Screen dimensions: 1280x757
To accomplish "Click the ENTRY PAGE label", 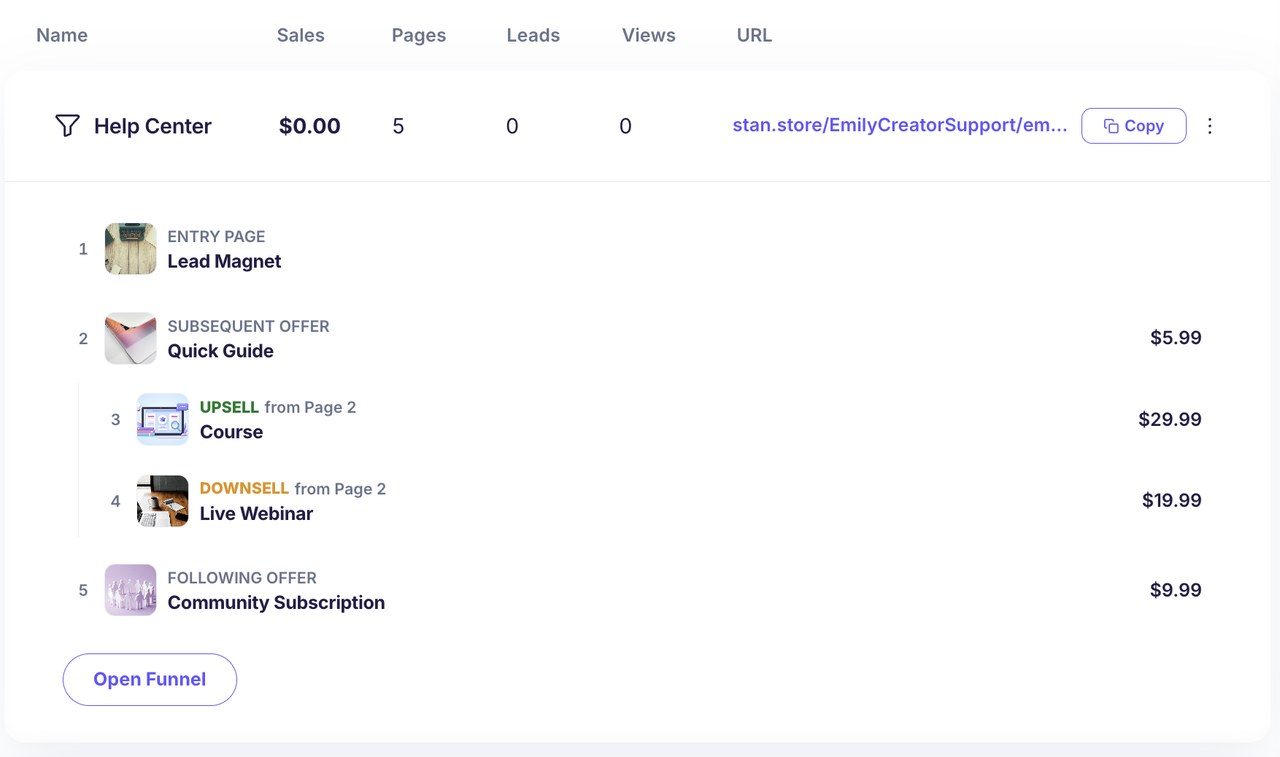I will pos(216,237).
